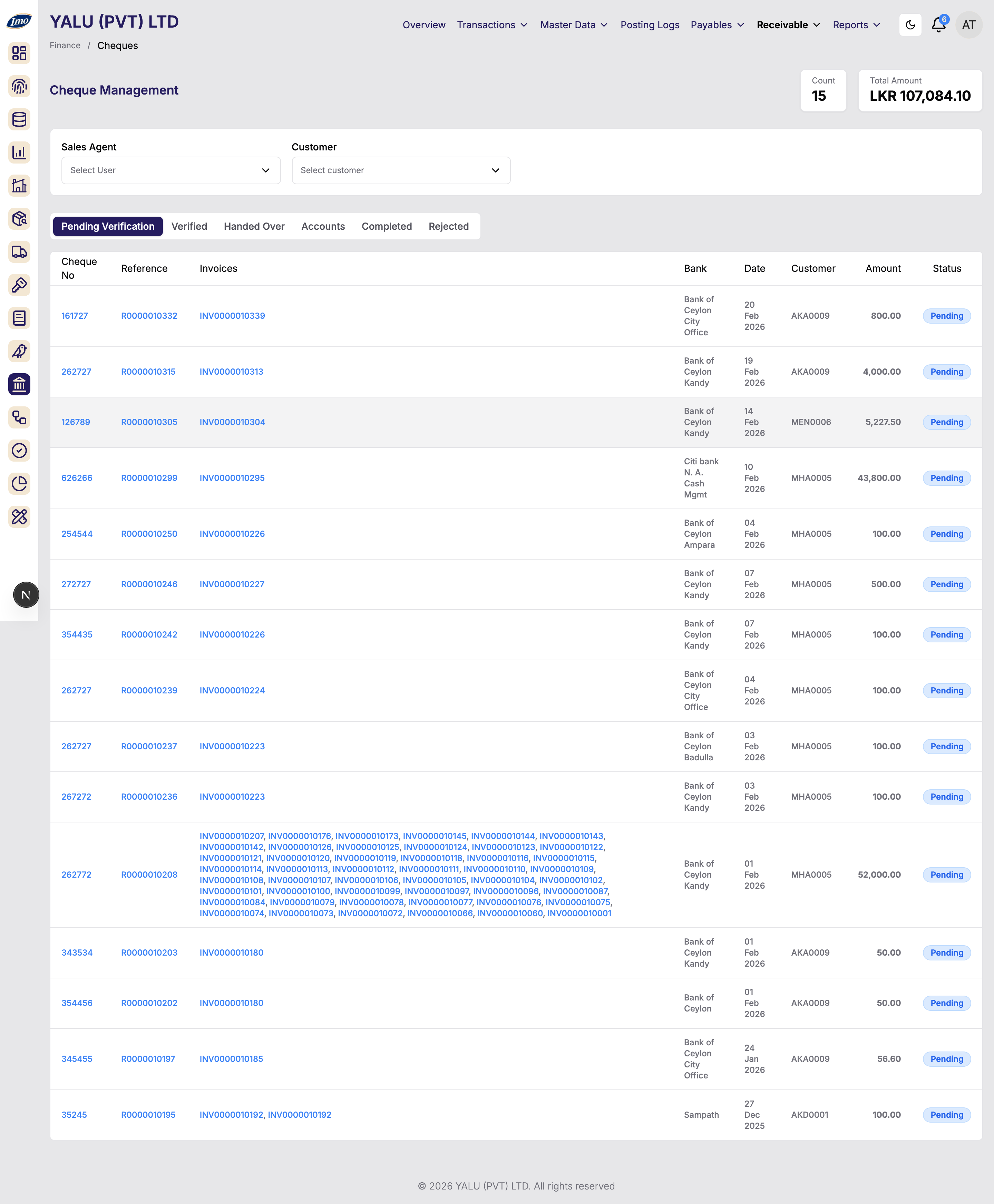This screenshot has width=994, height=1204.
Task: Open the package search icon in sidebar
Action: click(19, 219)
